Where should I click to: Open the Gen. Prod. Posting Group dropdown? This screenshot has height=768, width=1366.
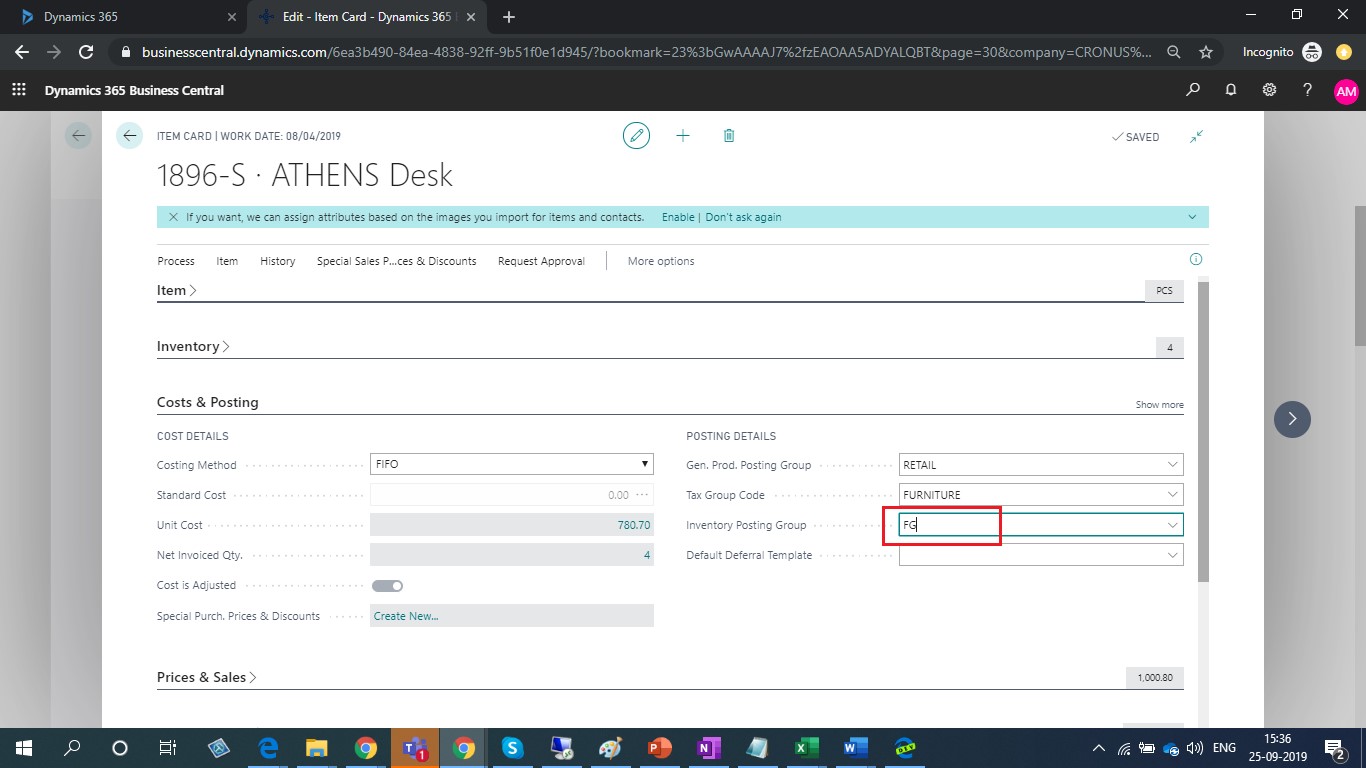1172,465
